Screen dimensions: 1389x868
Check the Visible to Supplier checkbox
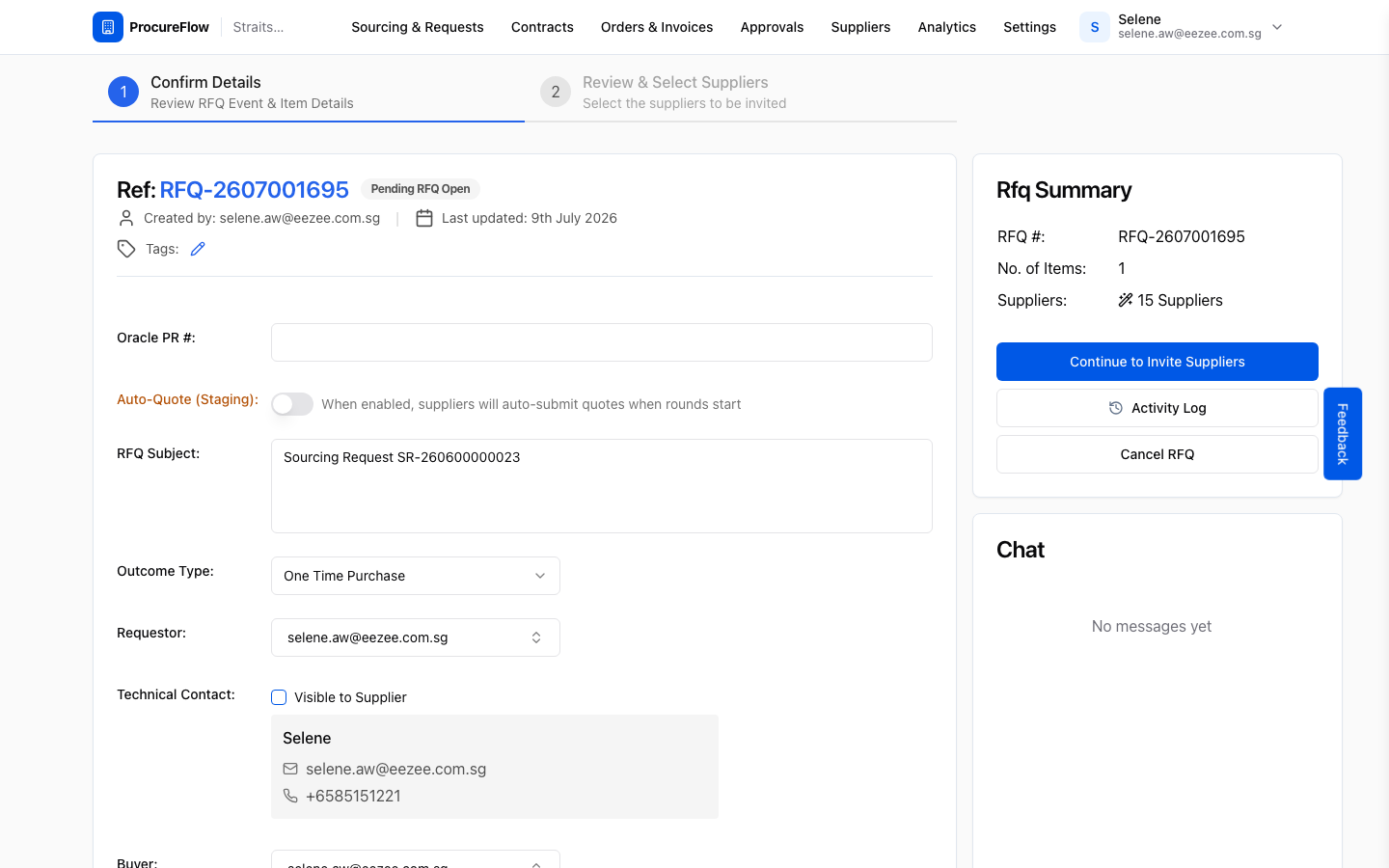coord(279,697)
